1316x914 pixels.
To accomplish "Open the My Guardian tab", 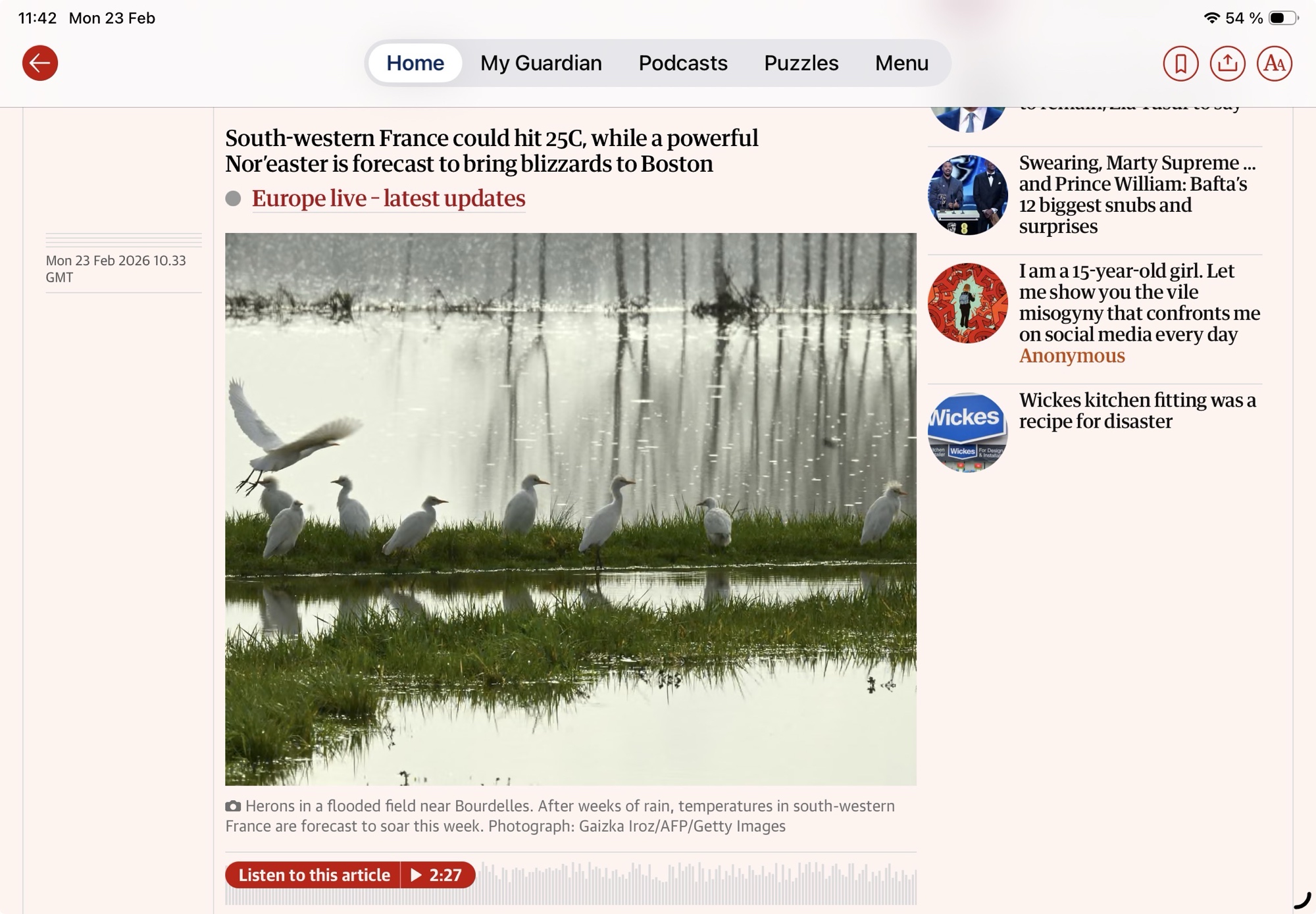I will pos(541,63).
